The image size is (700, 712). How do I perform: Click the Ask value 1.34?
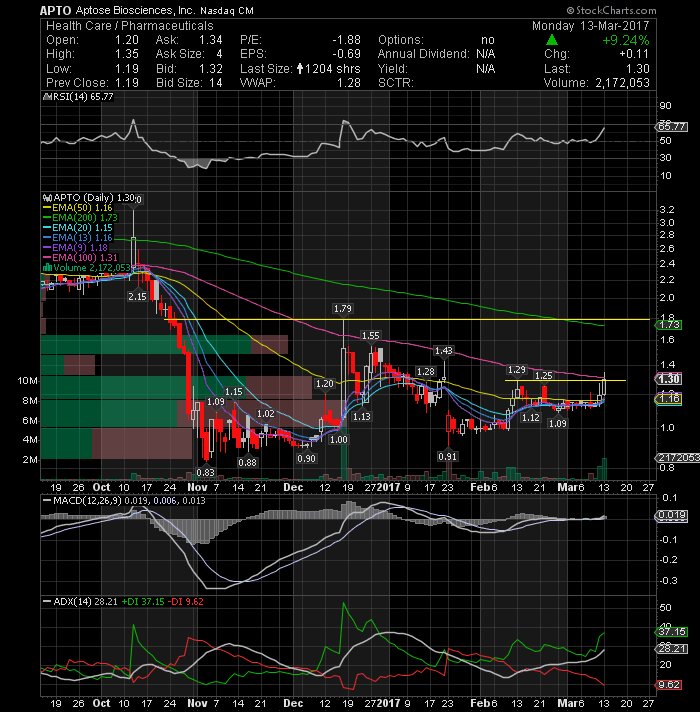click(x=211, y=40)
